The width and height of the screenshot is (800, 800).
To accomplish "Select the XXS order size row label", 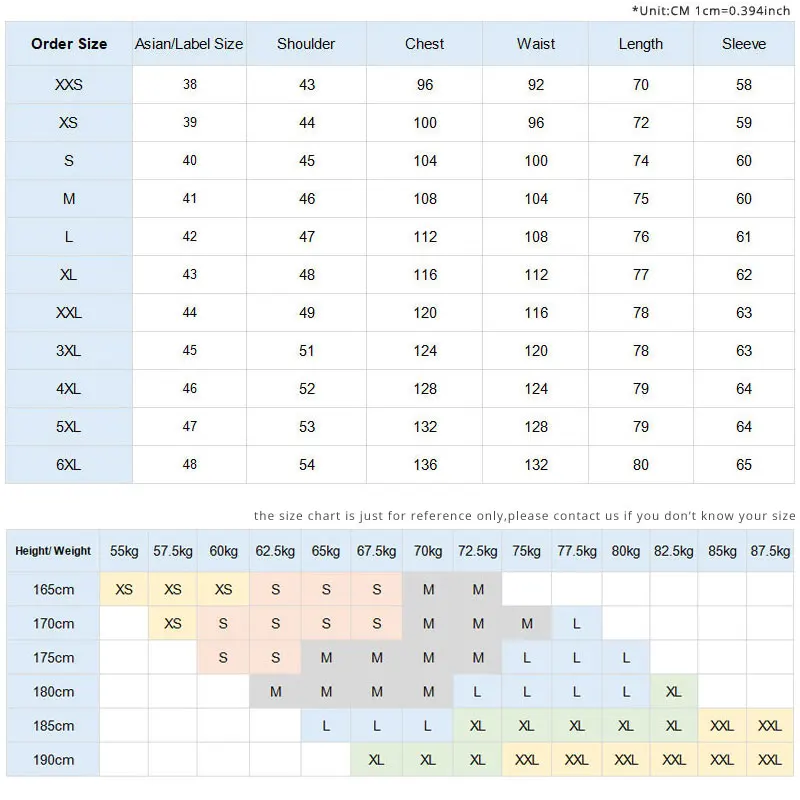I will (69, 85).
